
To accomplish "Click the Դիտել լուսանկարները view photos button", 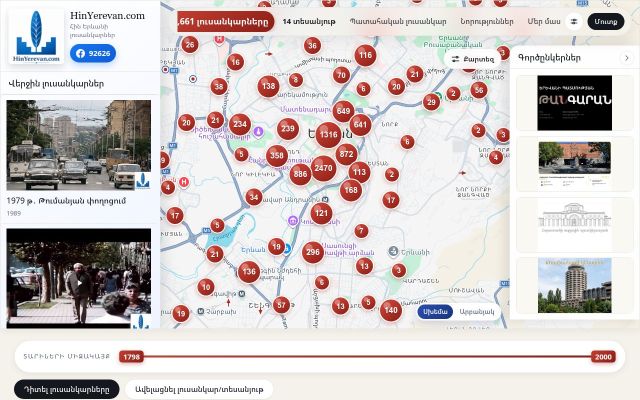I will pos(67,389).
